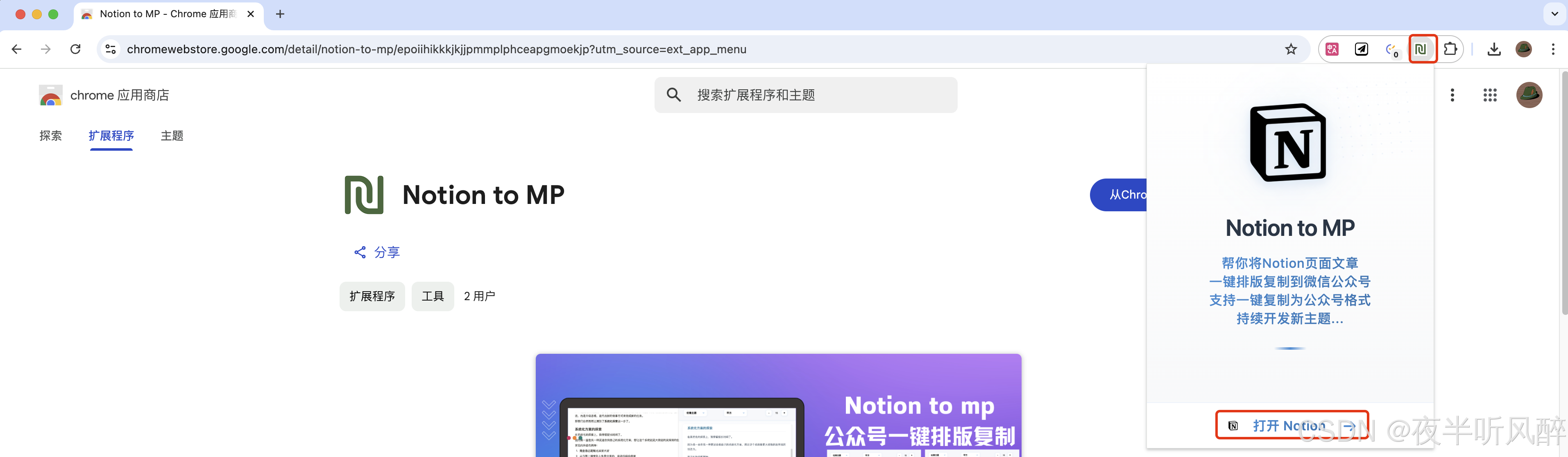Open the Chrome profile avatar in toolbar

point(1524,49)
